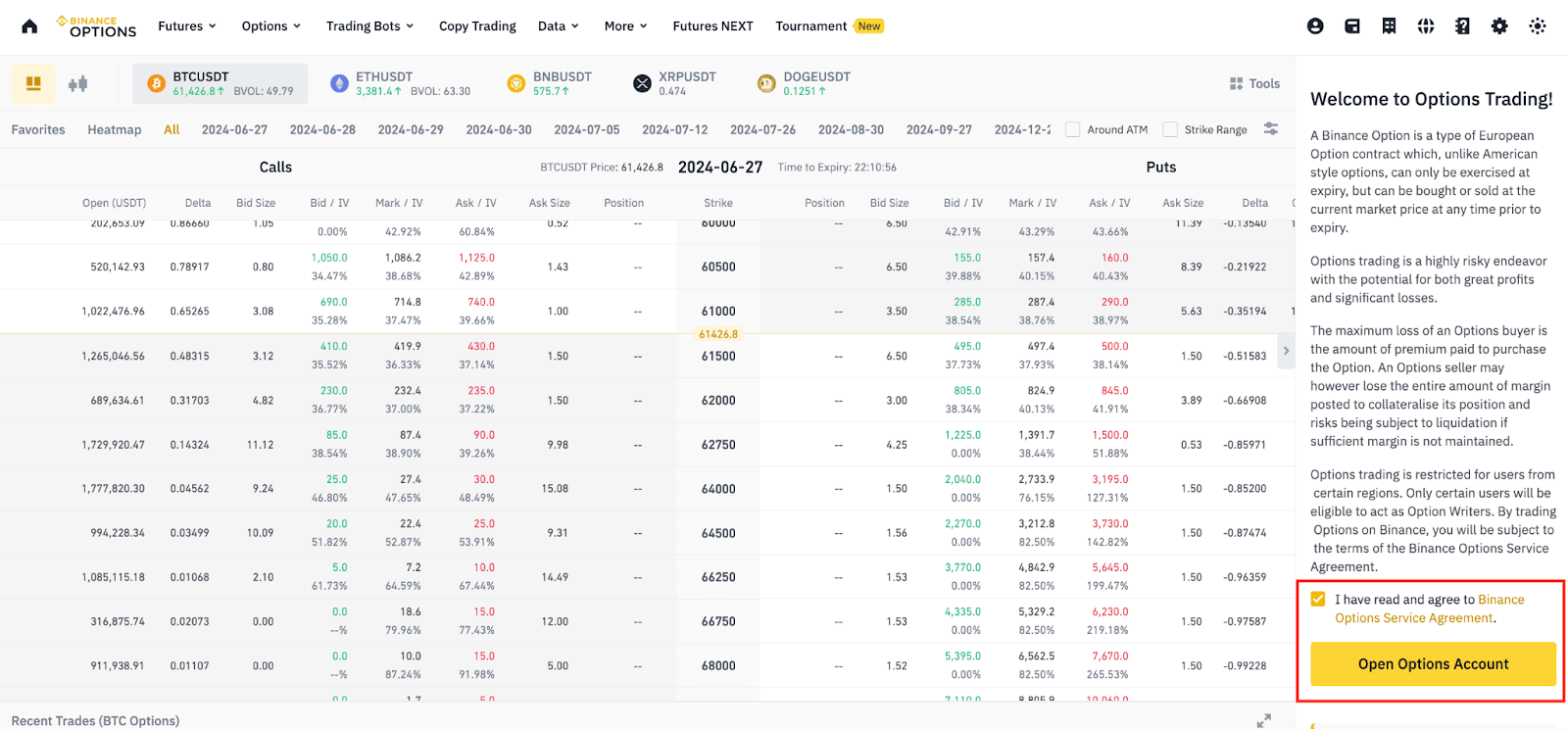
Task: Switch to the candlestick chart view icon
Action: [x=78, y=84]
